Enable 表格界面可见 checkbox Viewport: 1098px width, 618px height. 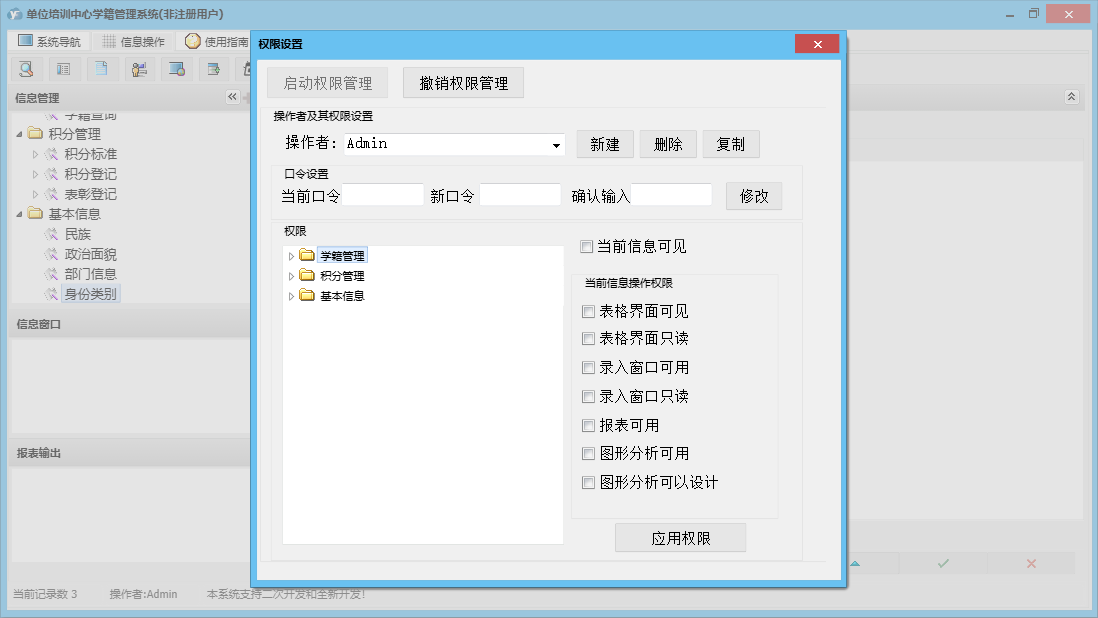coord(588,311)
